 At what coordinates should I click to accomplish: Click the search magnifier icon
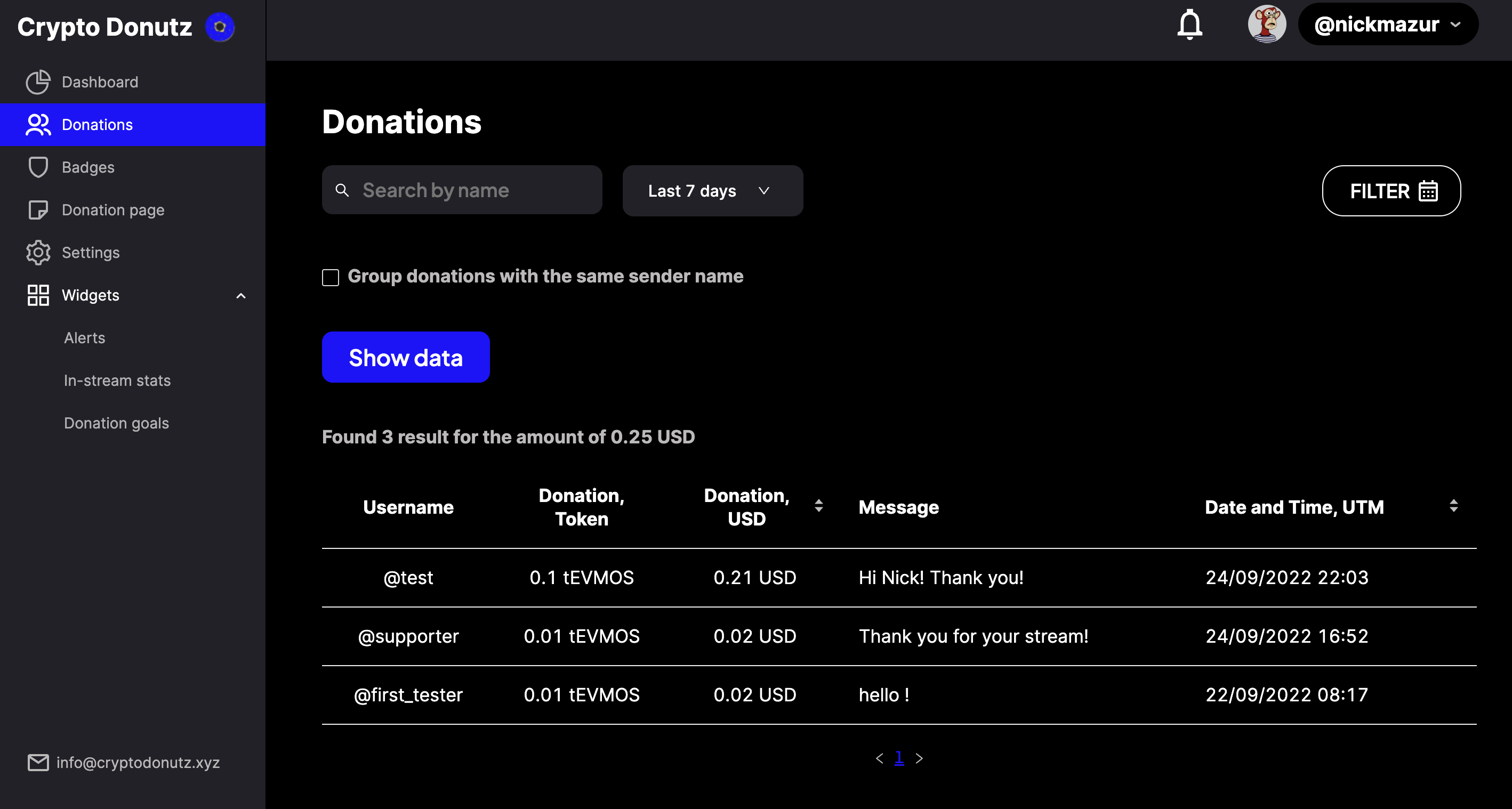tap(342, 190)
